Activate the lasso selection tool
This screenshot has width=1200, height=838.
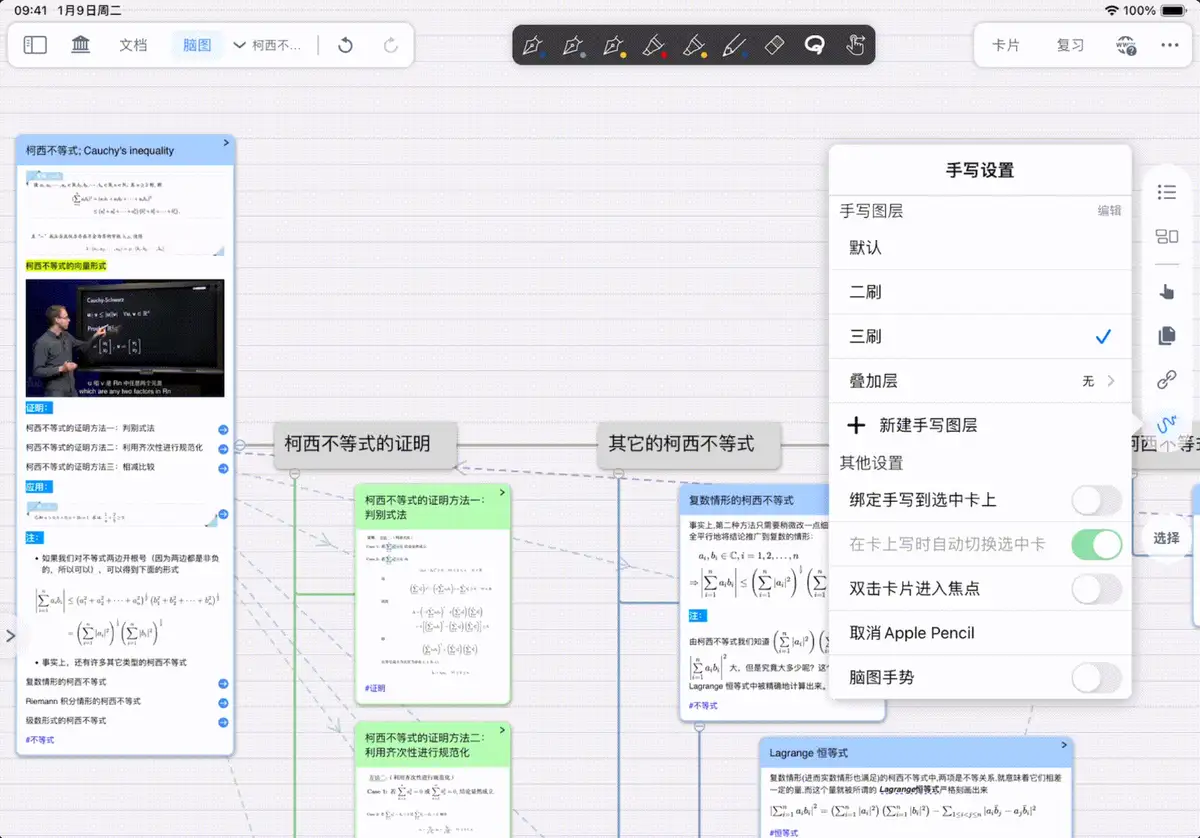[x=815, y=45]
